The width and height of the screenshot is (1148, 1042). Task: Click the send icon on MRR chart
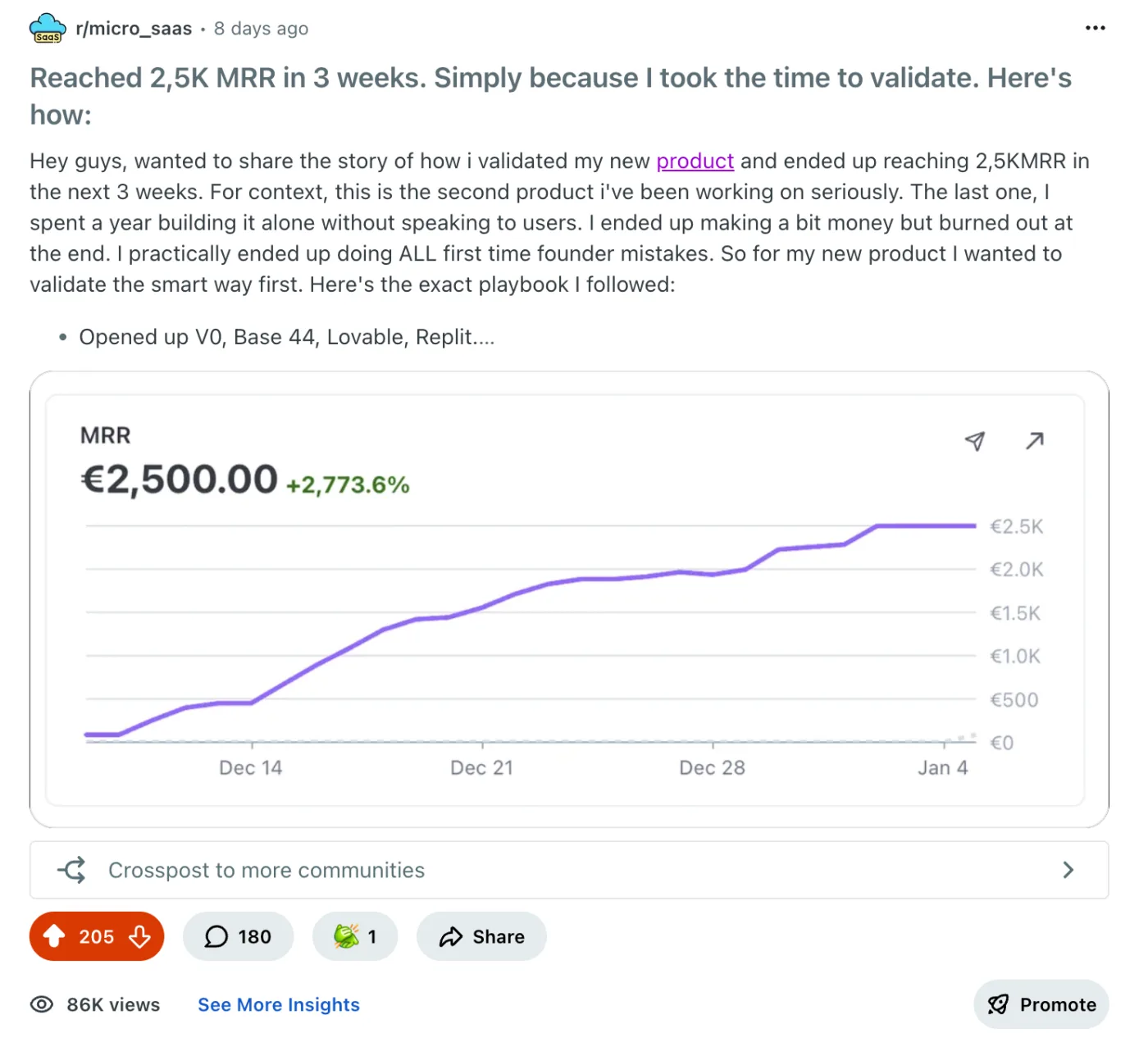[x=974, y=441]
